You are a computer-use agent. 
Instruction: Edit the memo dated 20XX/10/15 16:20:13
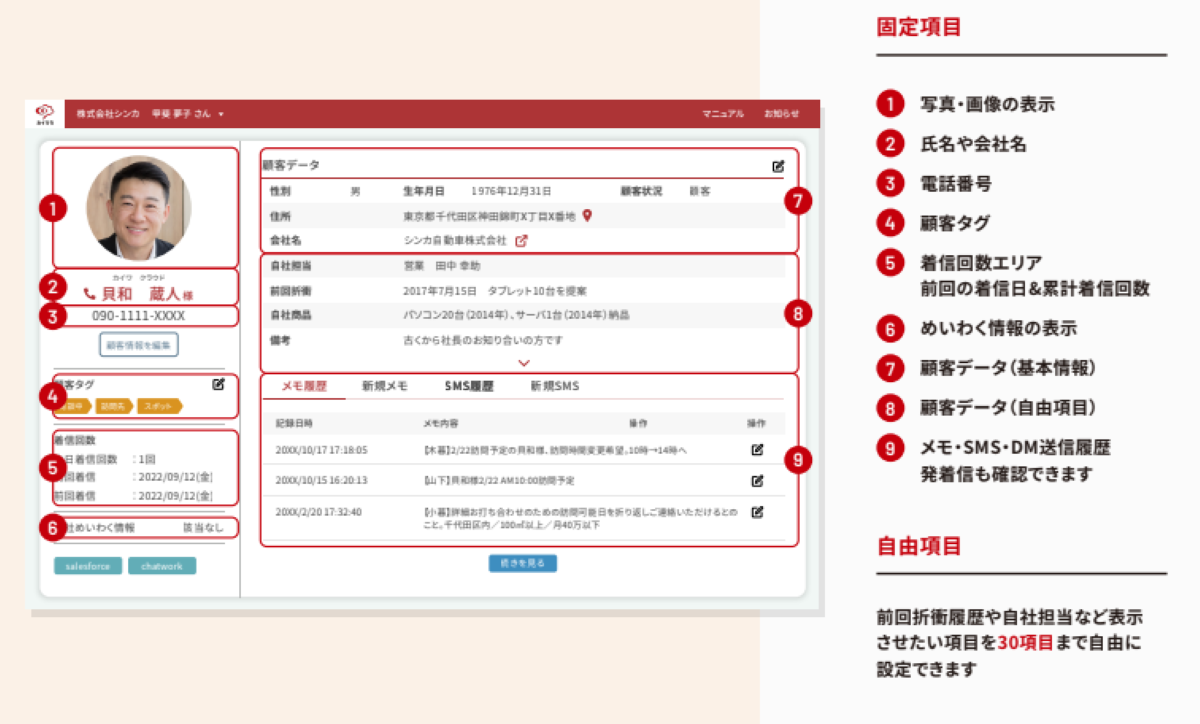[757, 480]
